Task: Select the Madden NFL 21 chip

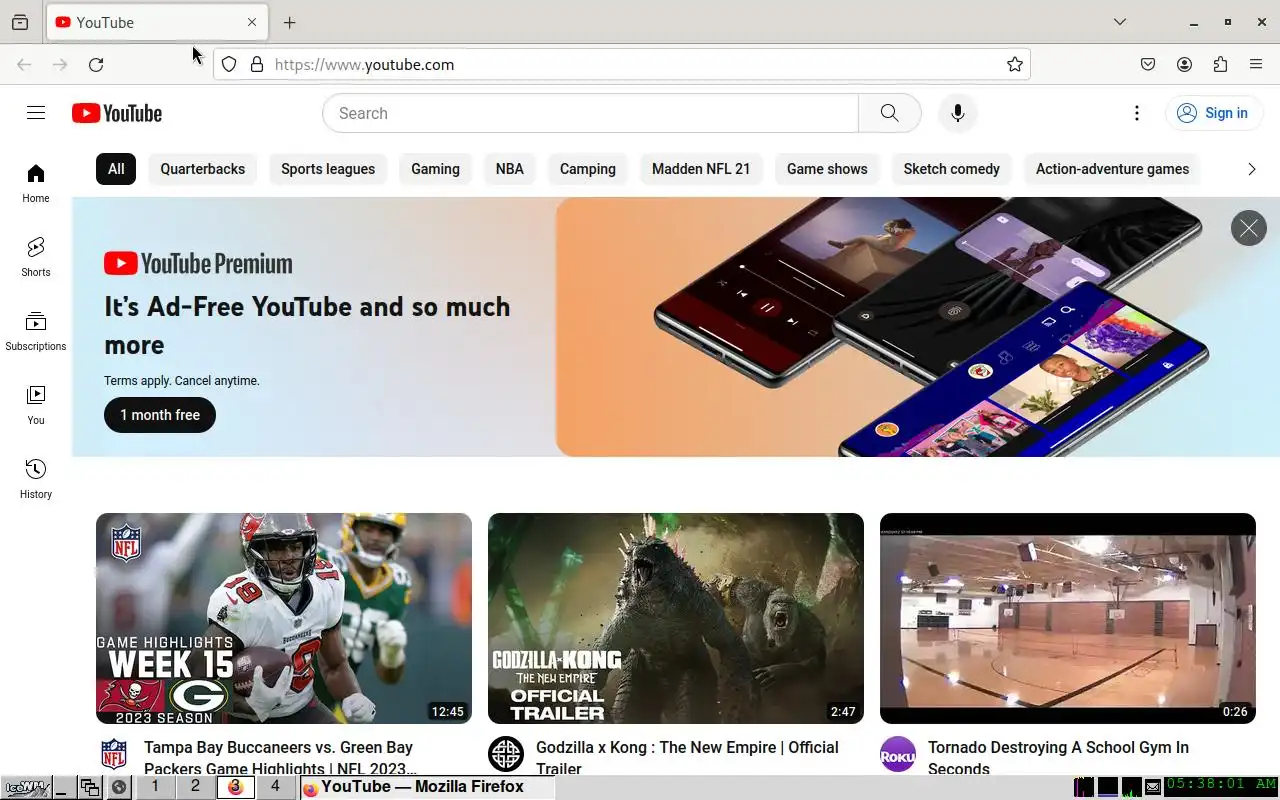Action: pos(701,169)
